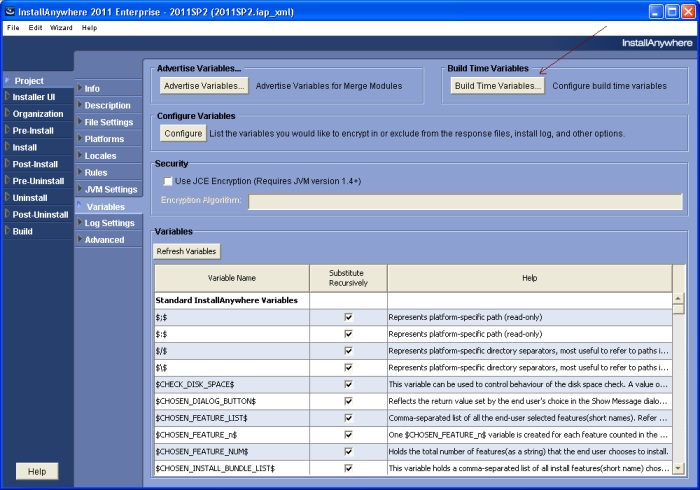Select the $CHOSEN_FEATURE_LIST$ variable name cell
This screenshot has height=490, width=700.
tap(232, 418)
